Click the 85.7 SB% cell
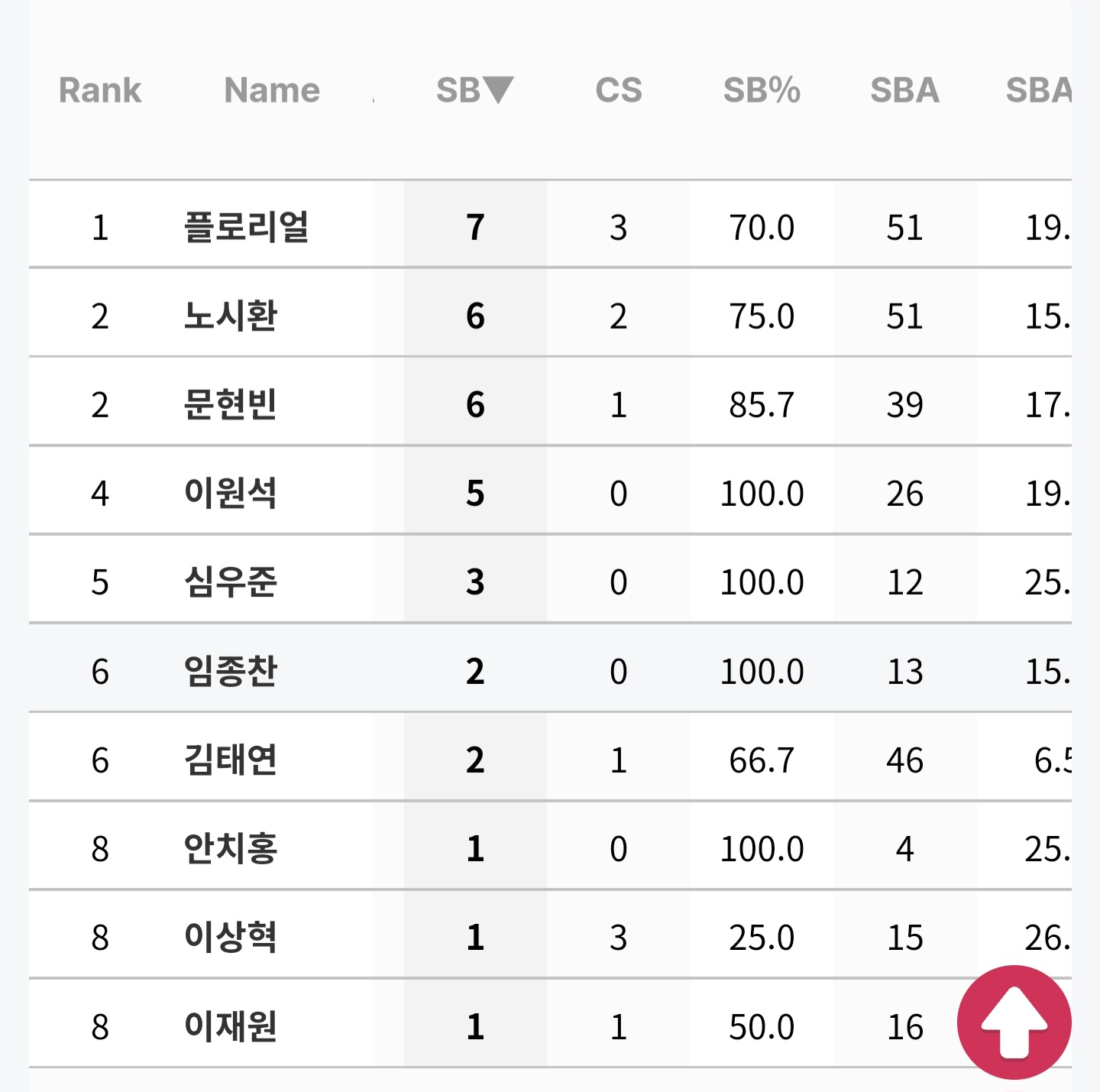 pyautogui.click(x=762, y=405)
